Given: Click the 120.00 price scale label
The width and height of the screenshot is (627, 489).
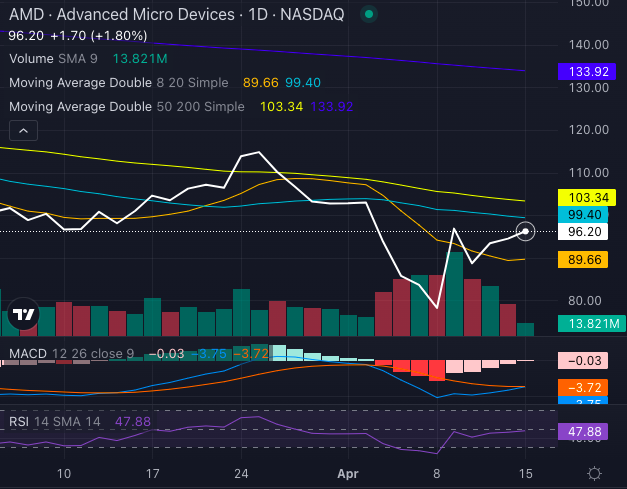Looking at the screenshot, I should pyautogui.click(x=589, y=130).
